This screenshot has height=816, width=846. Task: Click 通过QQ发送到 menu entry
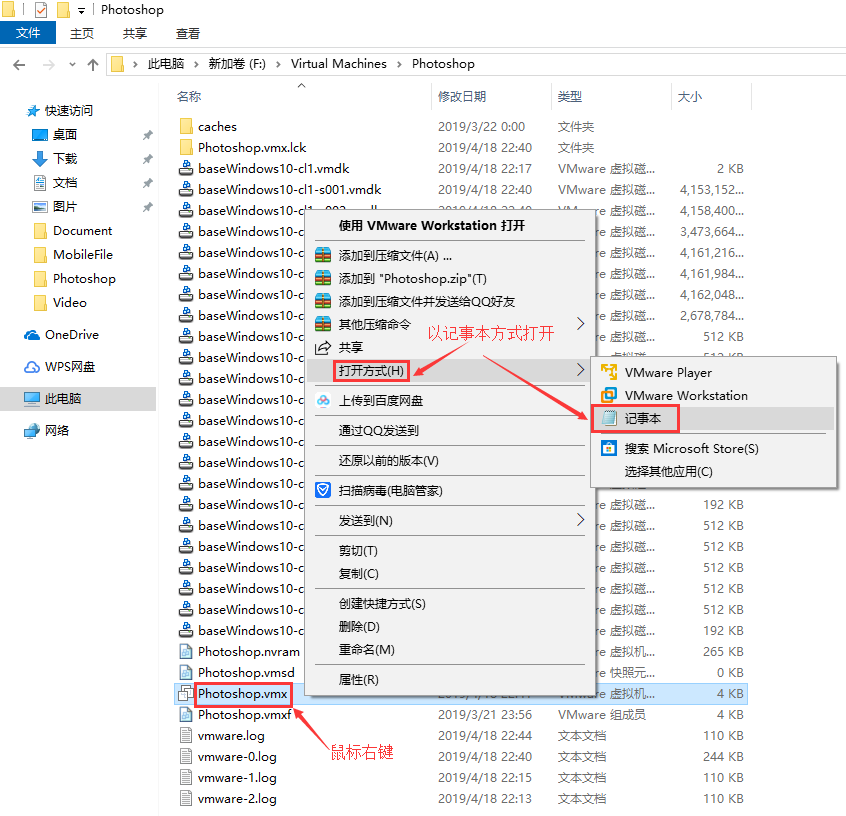click(378, 430)
